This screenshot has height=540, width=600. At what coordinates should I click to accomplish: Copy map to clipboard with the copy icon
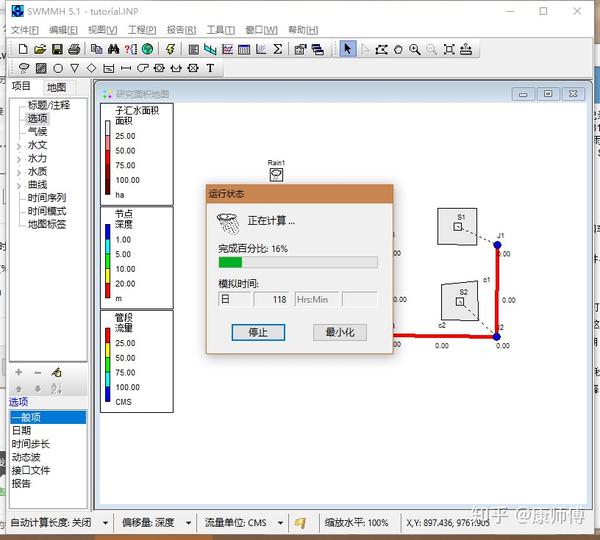click(x=96, y=49)
